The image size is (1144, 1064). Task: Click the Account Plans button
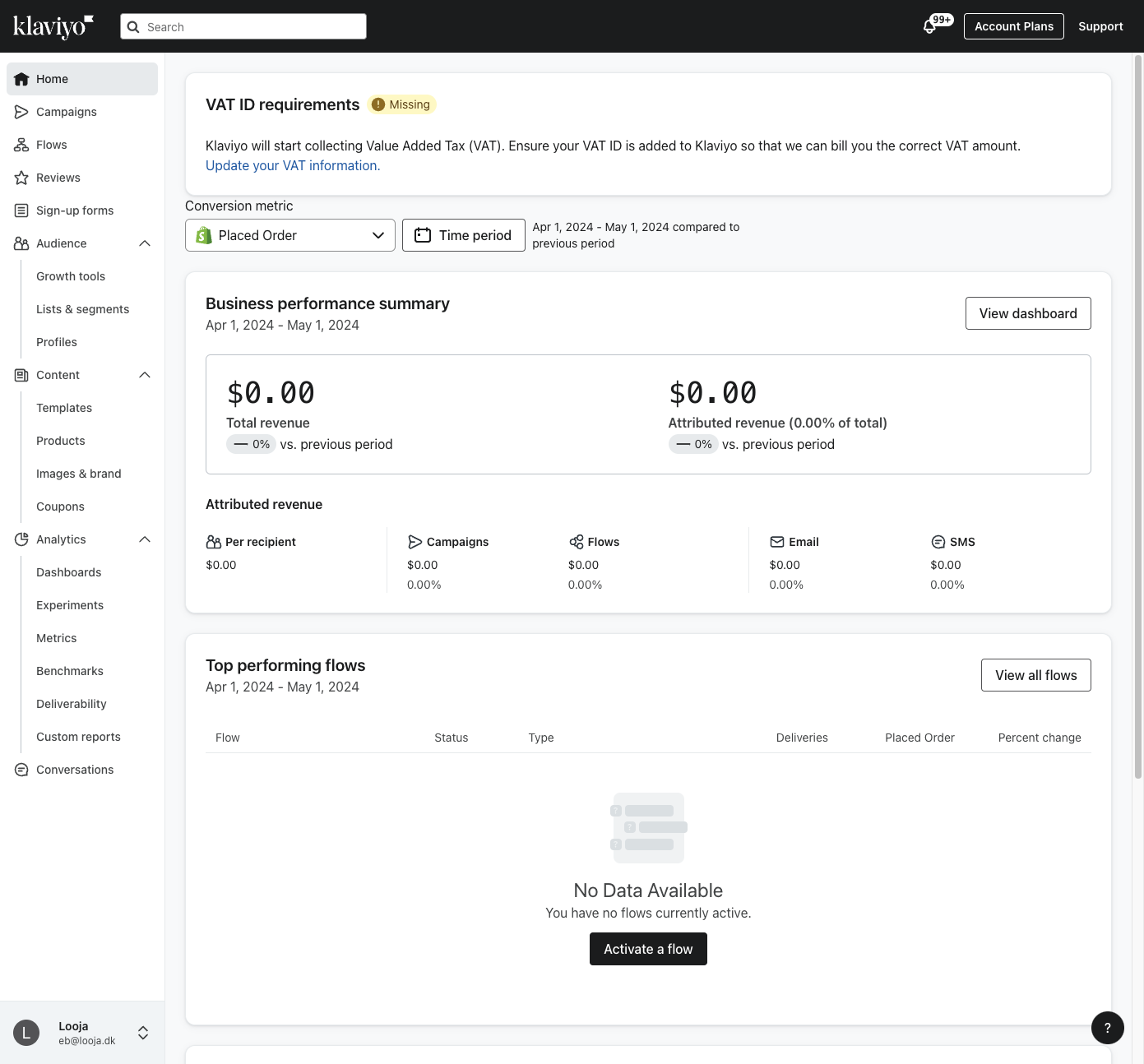pyautogui.click(x=1014, y=26)
